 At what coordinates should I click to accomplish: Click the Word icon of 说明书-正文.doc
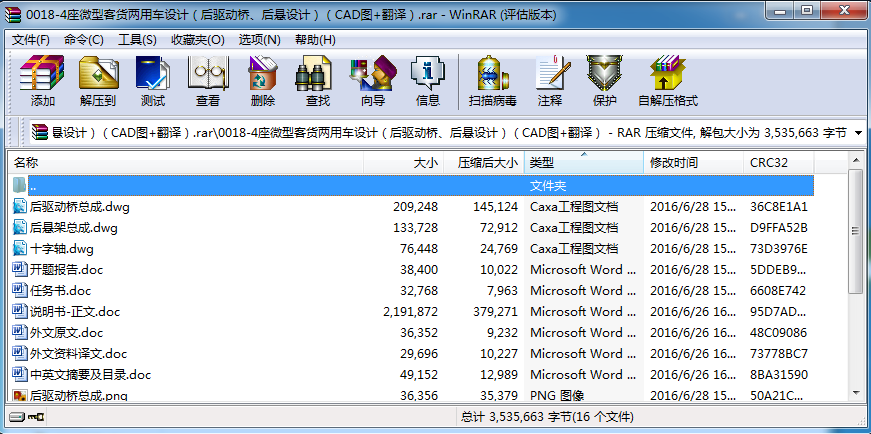(20, 311)
